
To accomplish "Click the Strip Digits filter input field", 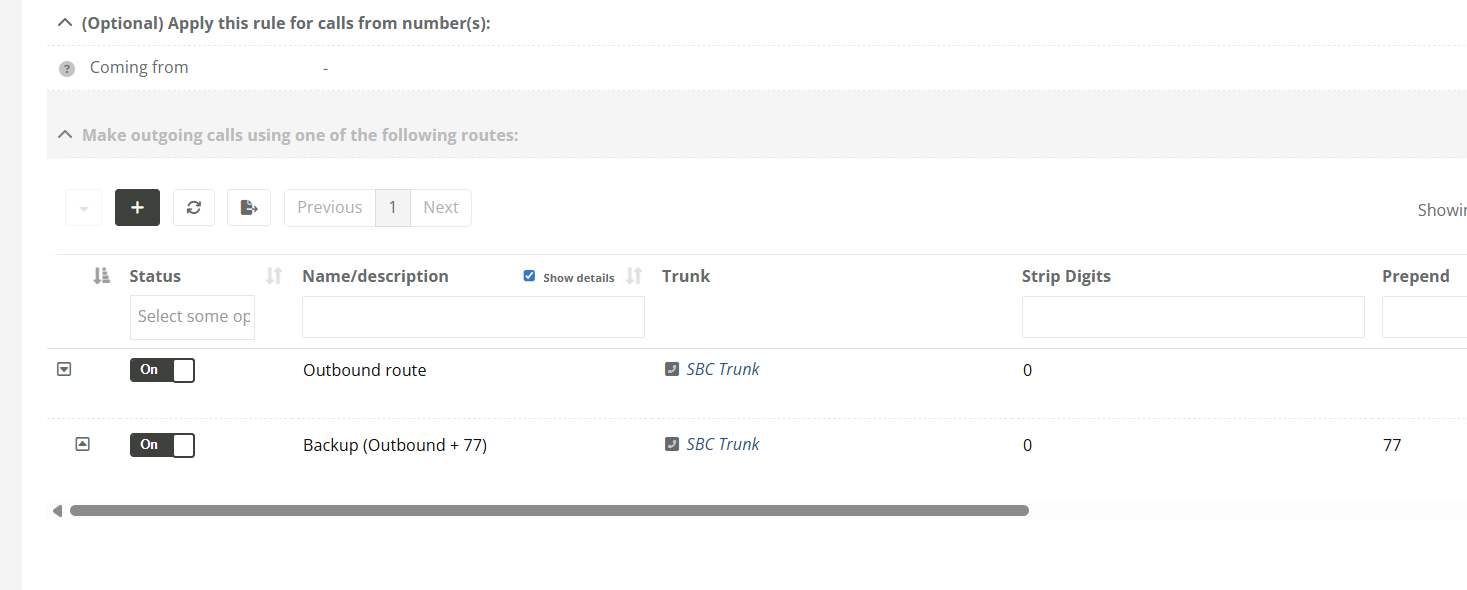I will [1192, 317].
